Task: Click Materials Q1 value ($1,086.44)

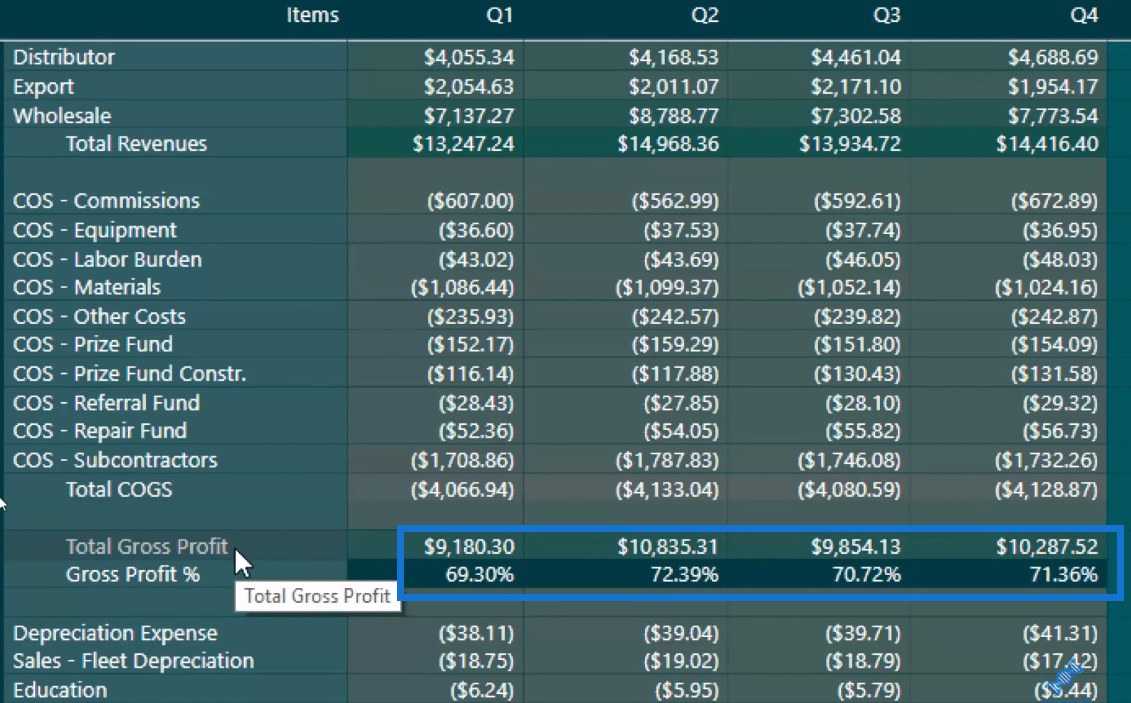Action: (x=462, y=287)
